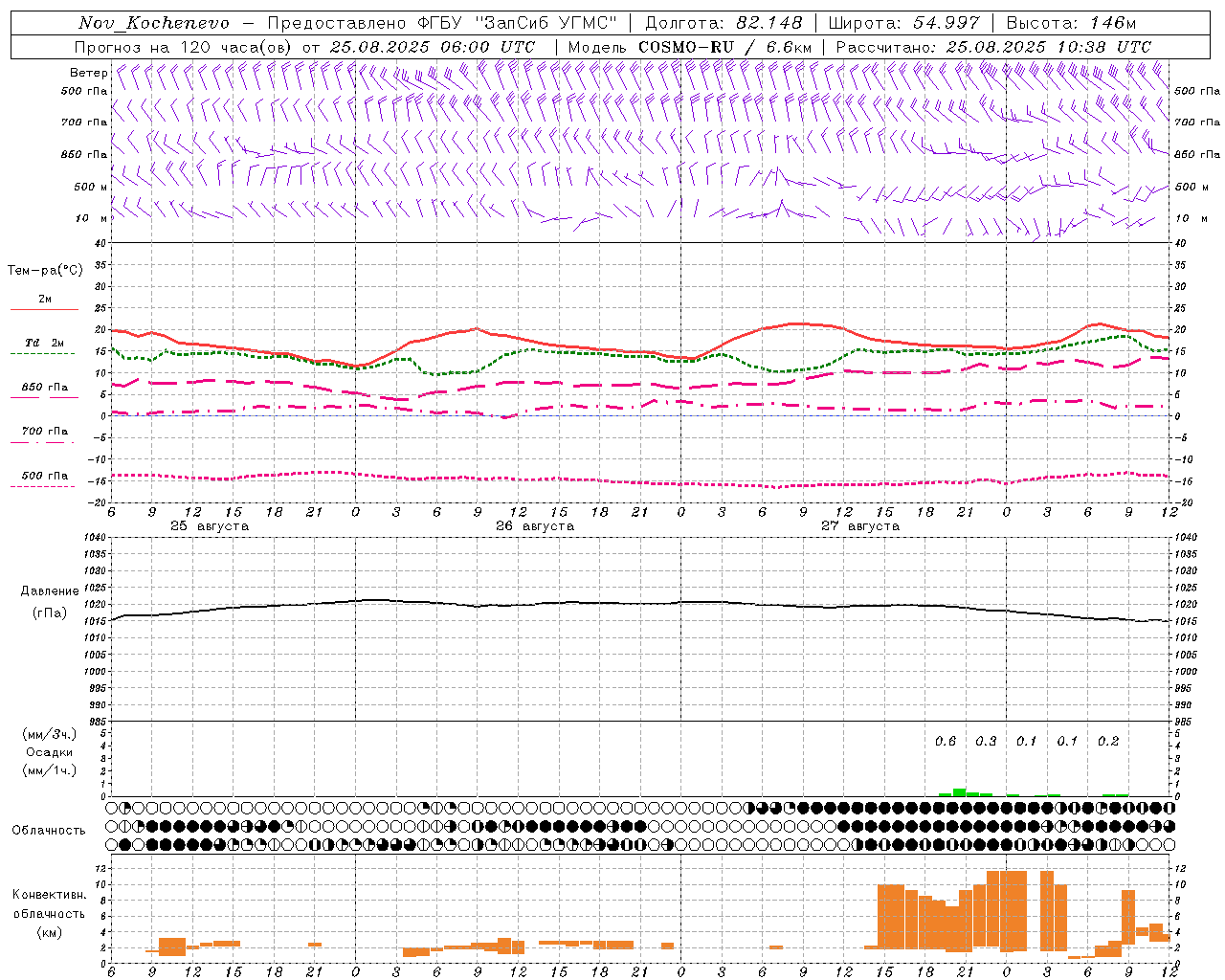
Task: Click the Конвективн. облачность (км) panel label
Action: 49,913
